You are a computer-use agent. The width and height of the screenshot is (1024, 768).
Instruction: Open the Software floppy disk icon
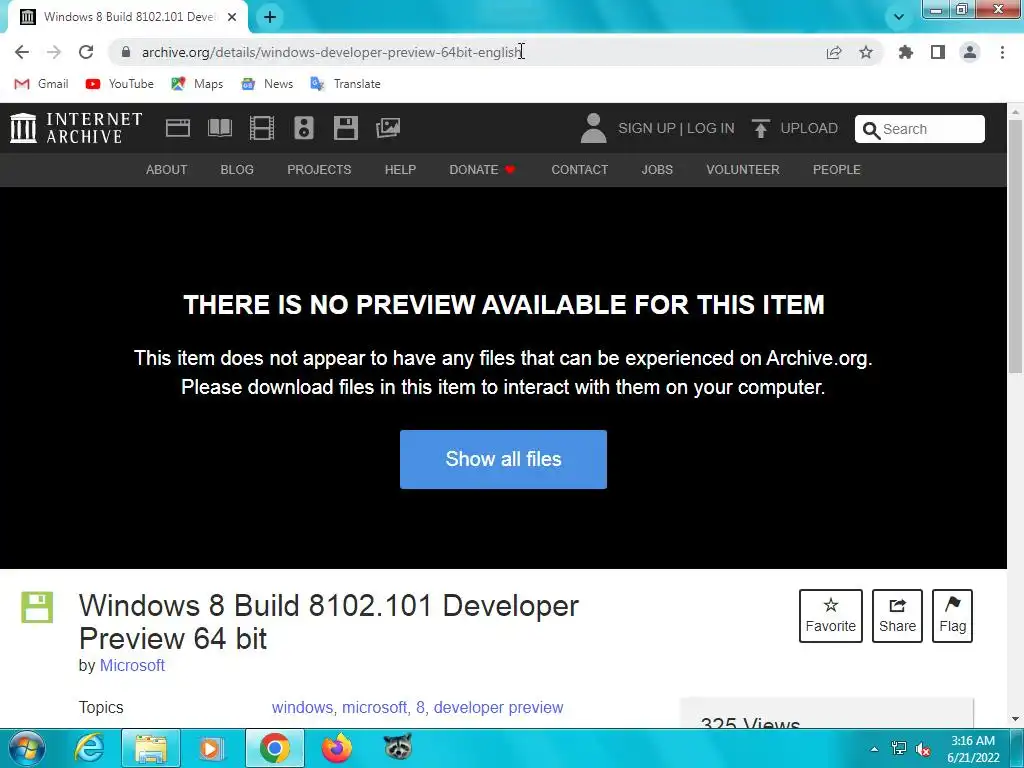[x=345, y=128]
